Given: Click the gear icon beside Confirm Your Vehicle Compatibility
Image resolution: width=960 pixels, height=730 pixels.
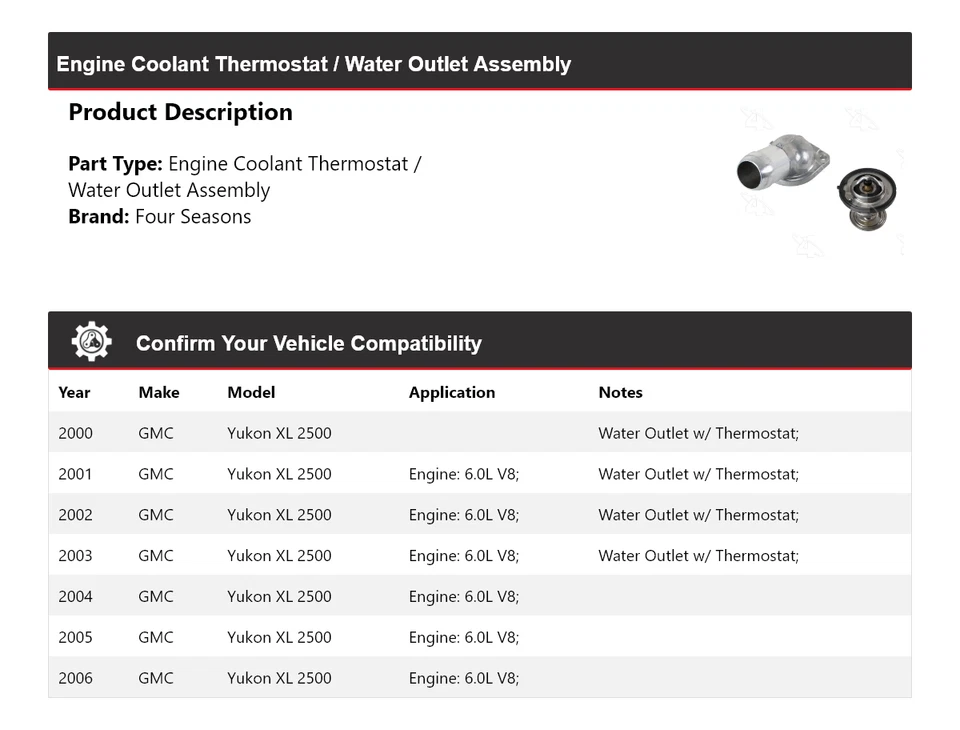Looking at the screenshot, I should [x=91, y=342].
